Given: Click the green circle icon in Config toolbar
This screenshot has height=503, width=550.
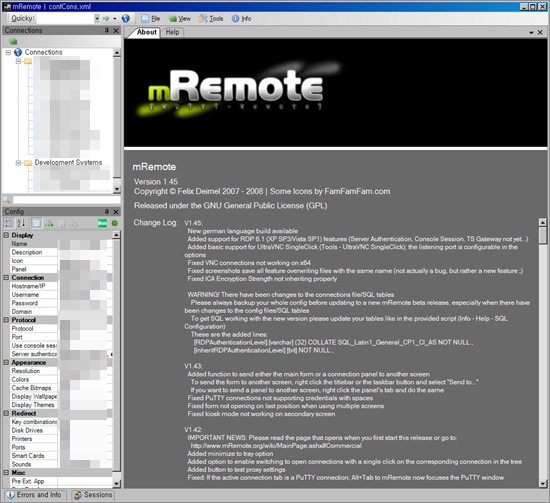Looking at the screenshot, I should pyautogui.click(x=114, y=223).
